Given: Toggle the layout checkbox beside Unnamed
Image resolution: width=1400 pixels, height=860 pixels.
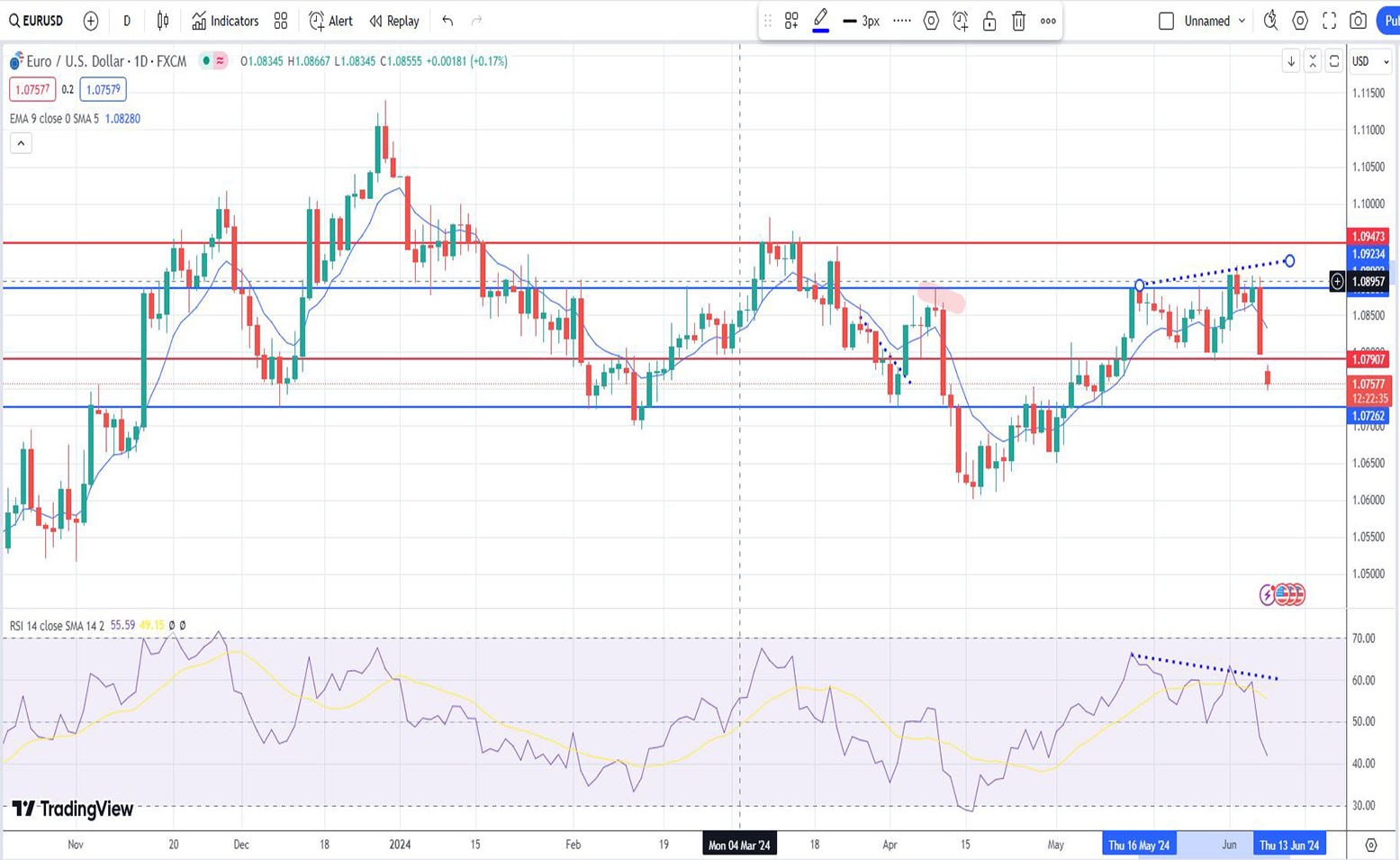Looking at the screenshot, I should tap(1166, 21).
